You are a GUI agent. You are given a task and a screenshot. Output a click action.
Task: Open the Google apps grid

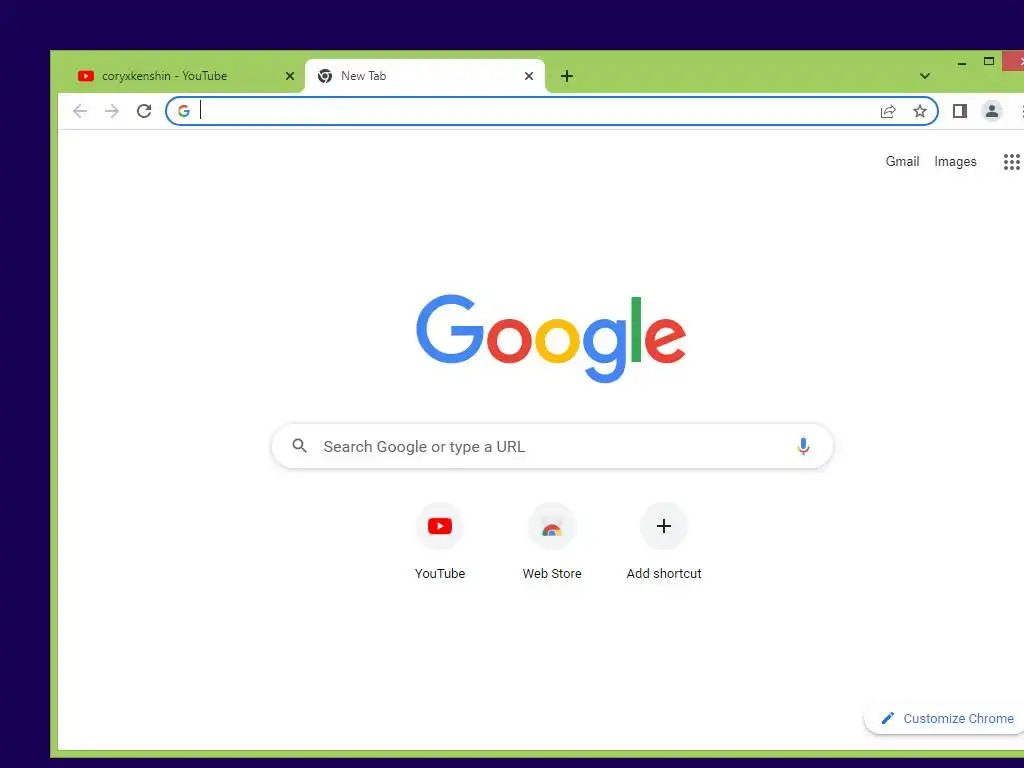coord(1011,161)
